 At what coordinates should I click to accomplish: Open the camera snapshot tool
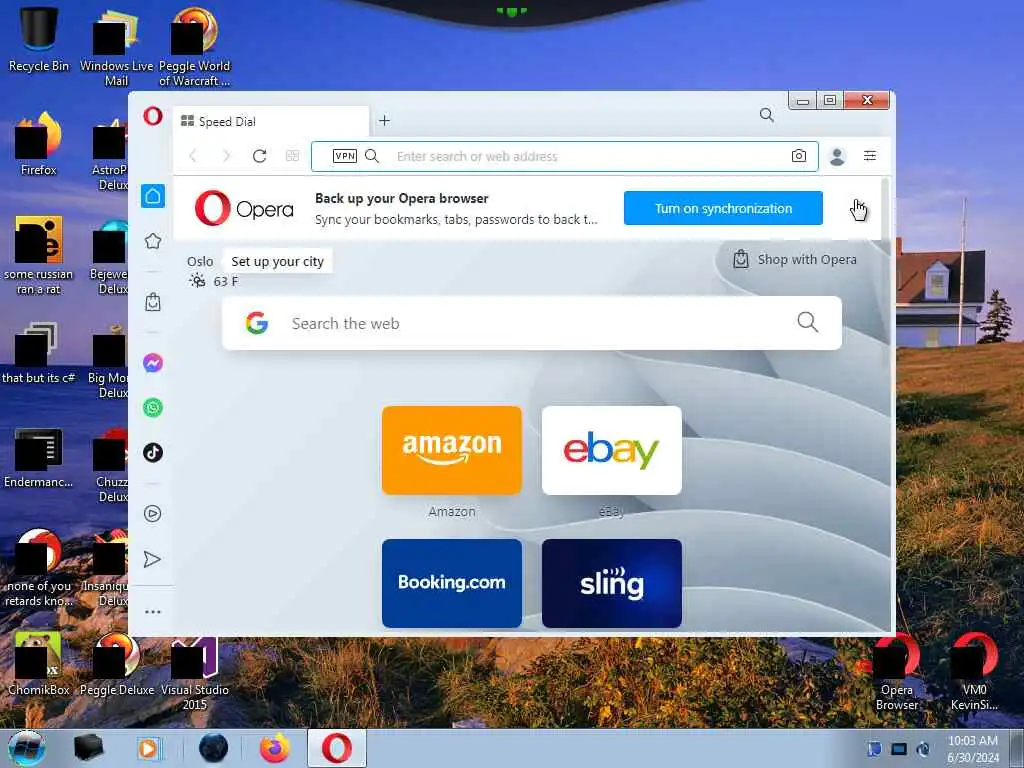799,156
